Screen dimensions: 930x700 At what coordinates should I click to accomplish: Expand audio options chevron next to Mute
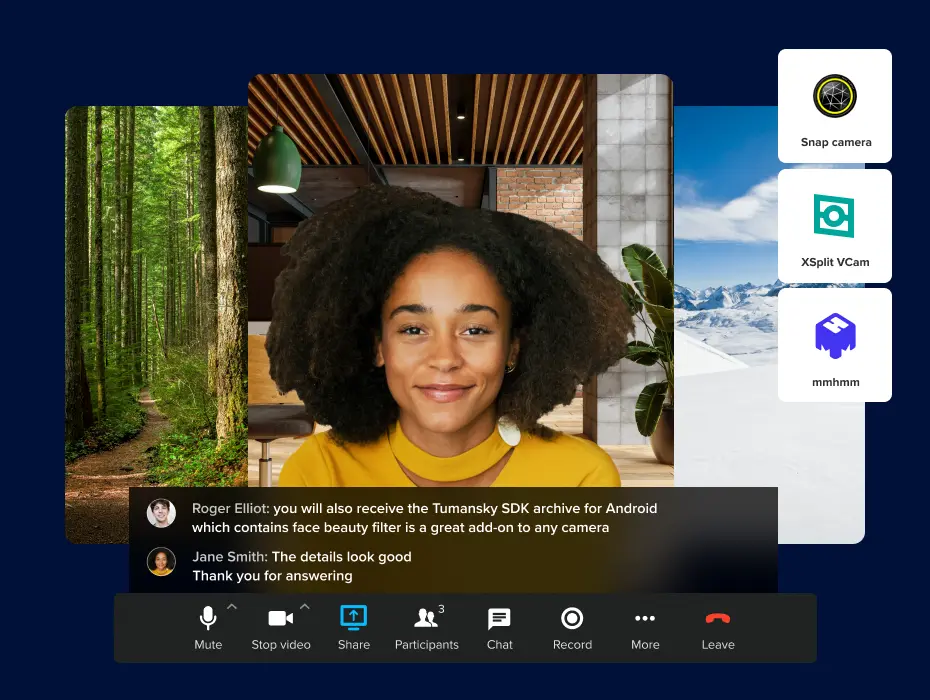232,607
